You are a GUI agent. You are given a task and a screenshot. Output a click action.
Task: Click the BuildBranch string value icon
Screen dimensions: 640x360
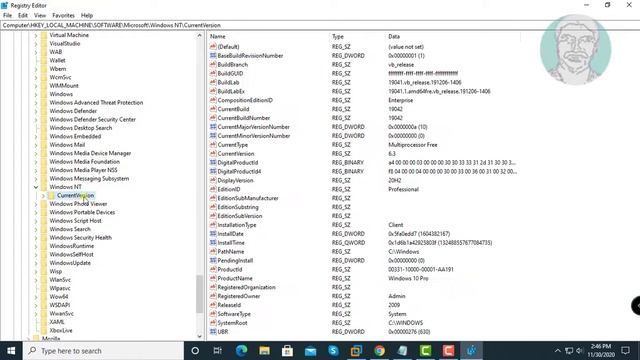213,64
